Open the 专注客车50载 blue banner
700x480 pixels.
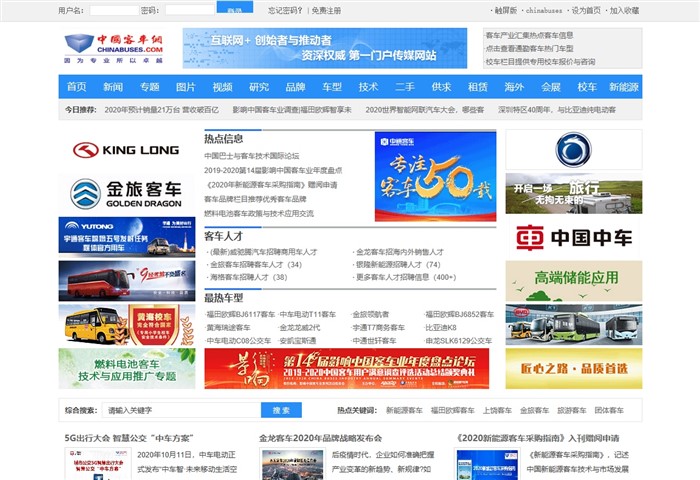tap(435, 176)
